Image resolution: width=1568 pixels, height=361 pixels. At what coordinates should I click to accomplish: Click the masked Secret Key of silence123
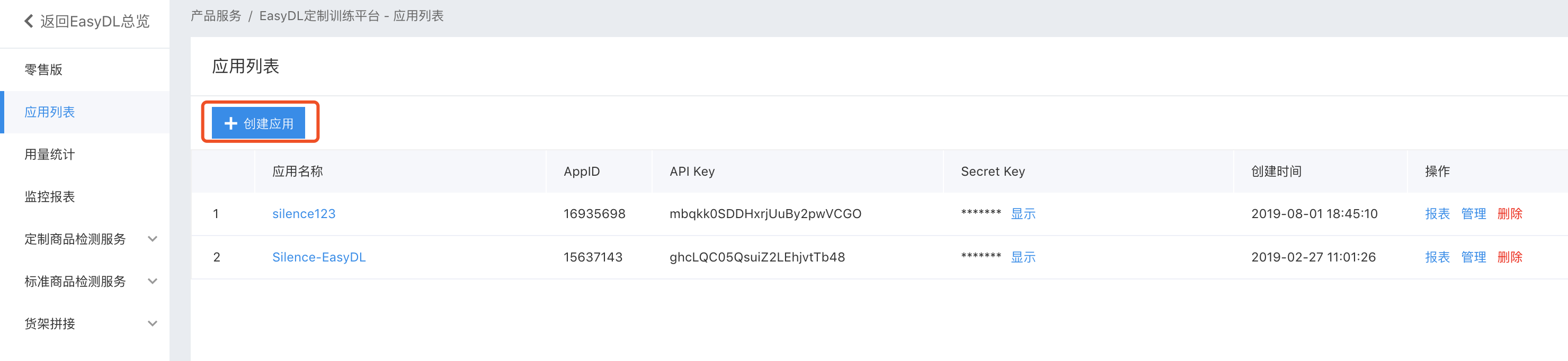[x=981, y=213]
